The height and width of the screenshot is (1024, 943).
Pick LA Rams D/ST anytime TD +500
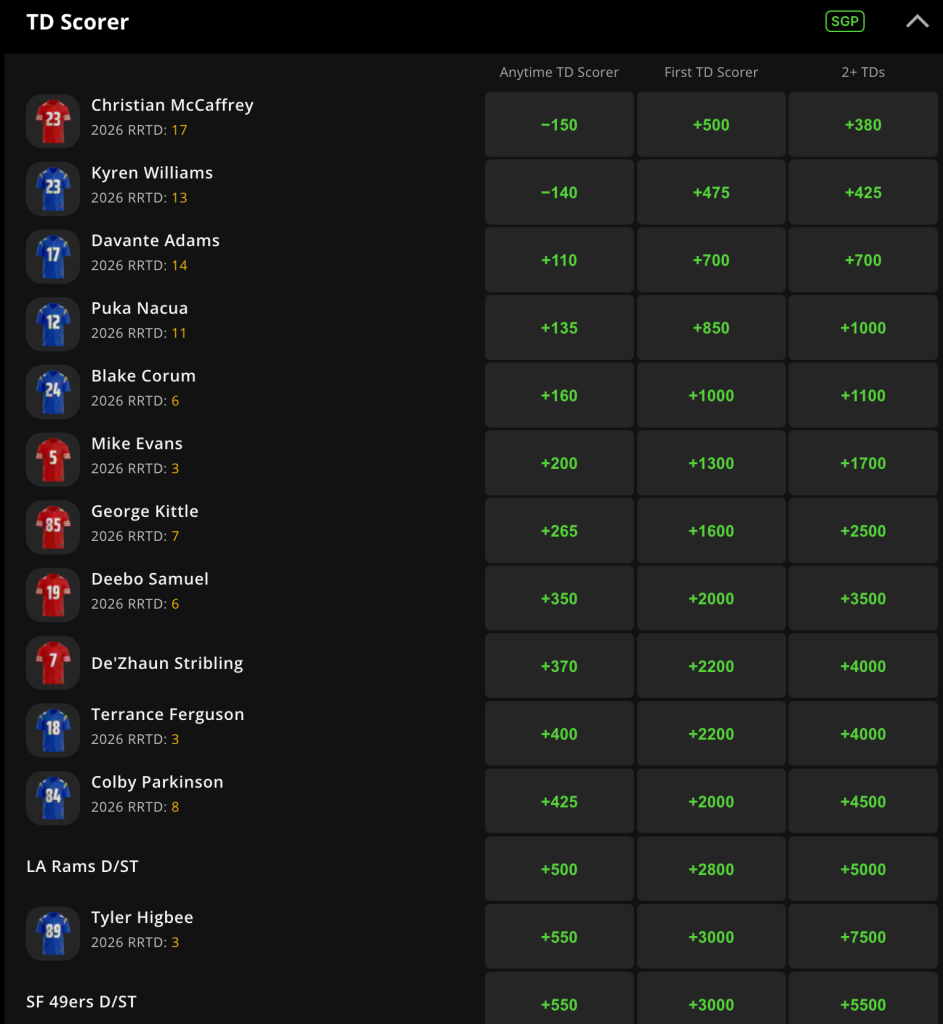559,869
